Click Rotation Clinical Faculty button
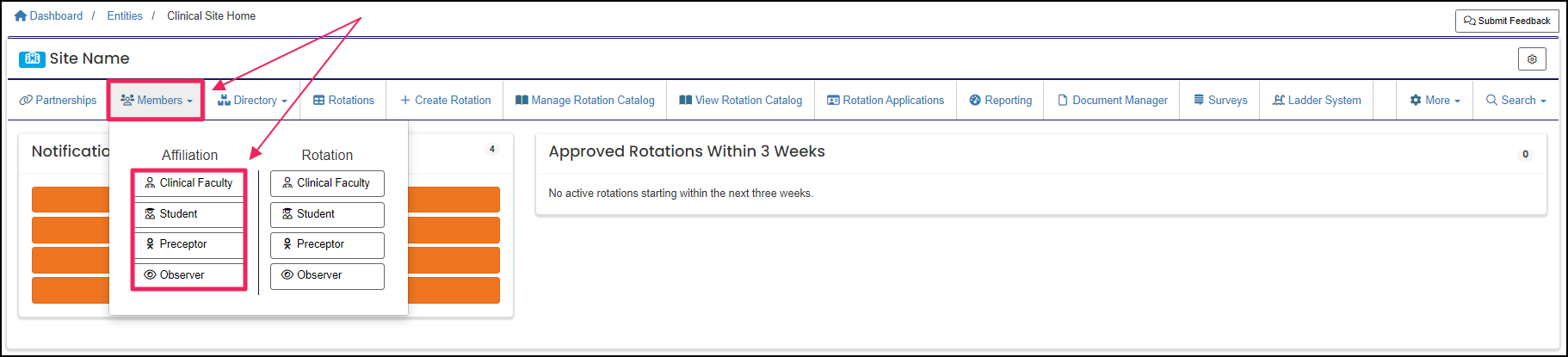This screenshot has height=357, width=1568. coord(327,183)
